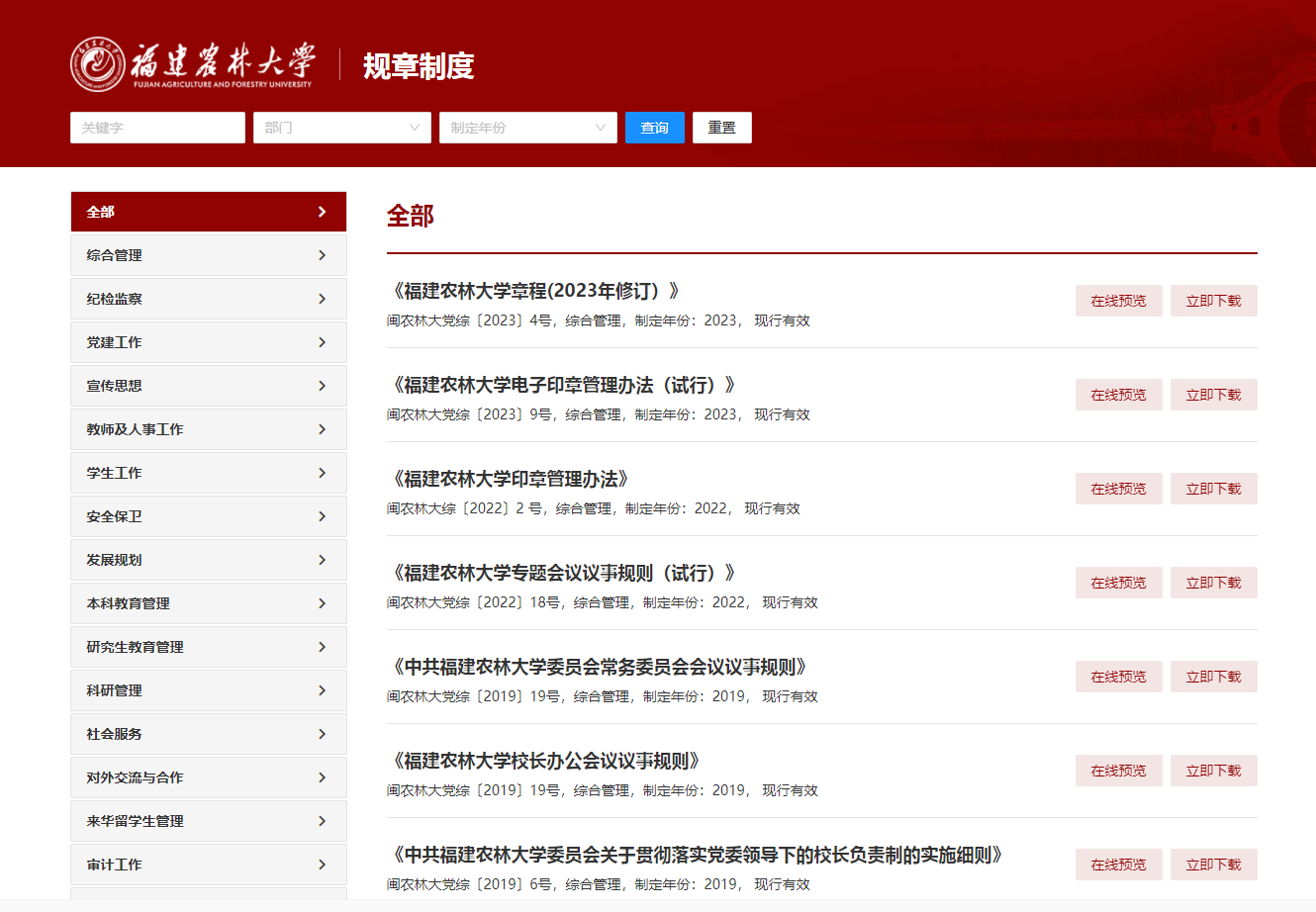Click the 重置 reset button
Viewport: 1316px width, 912px height.
pyautogui.click(x=722, y=128)
